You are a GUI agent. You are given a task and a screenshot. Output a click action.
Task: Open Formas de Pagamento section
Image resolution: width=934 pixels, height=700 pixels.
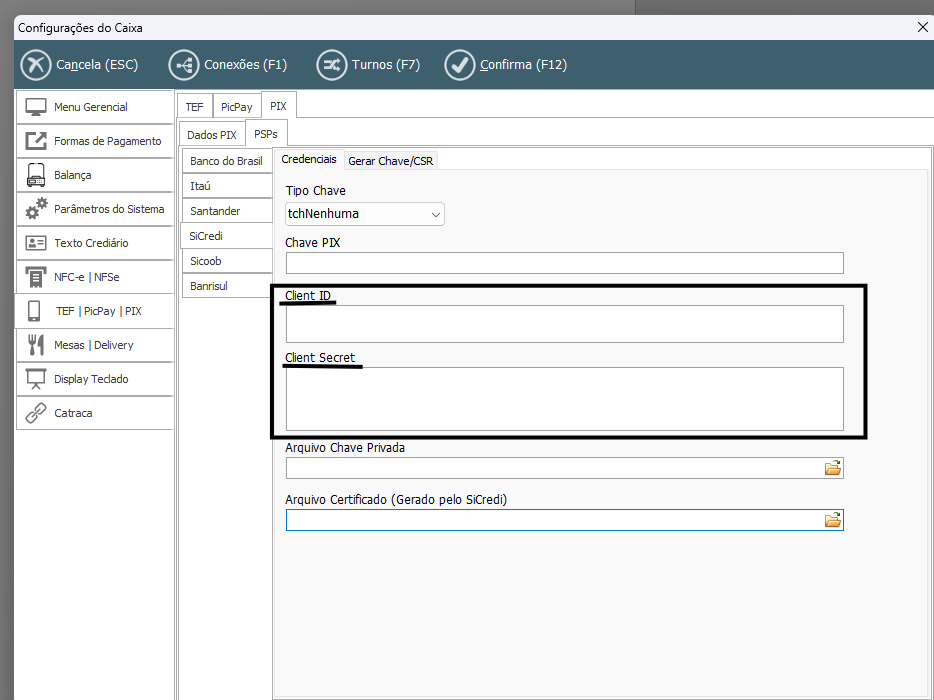(x=95, y=141)
